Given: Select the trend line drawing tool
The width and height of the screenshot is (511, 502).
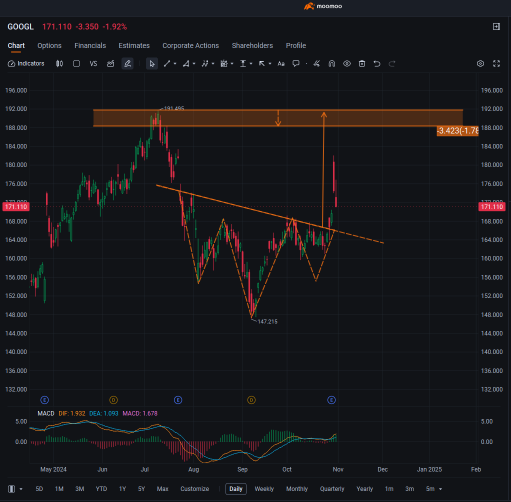Looking at the screenshot, I should 167,64.
